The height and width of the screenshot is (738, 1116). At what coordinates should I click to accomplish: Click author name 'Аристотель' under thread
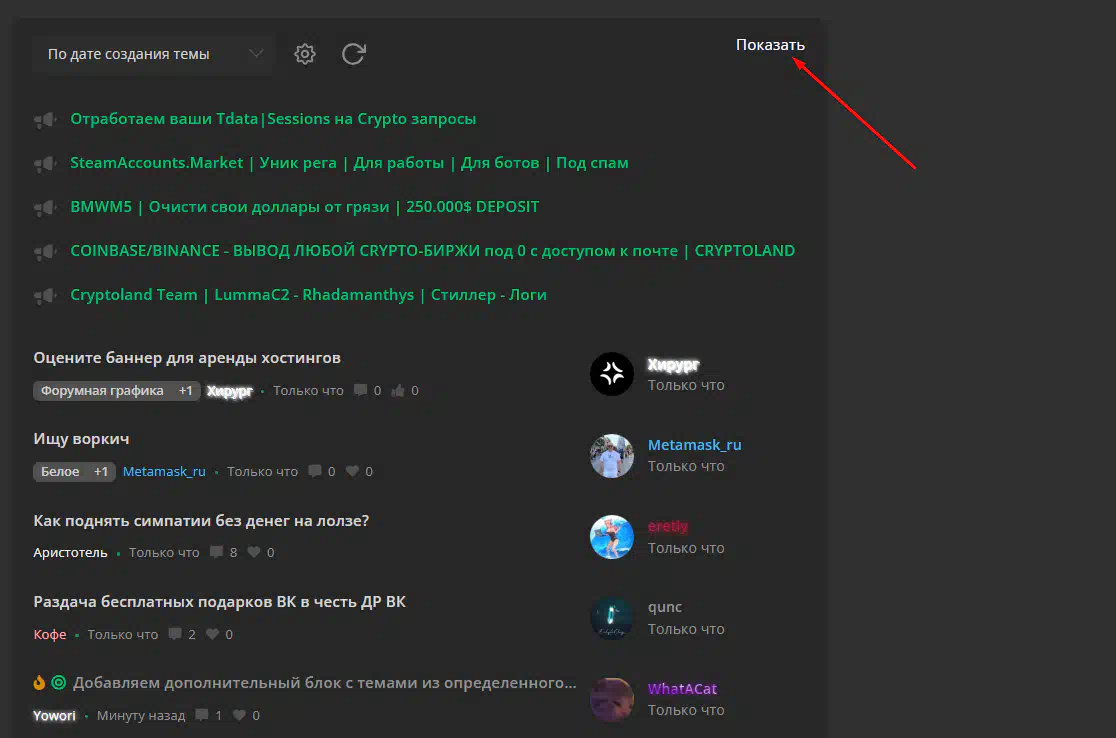point(70,553)
